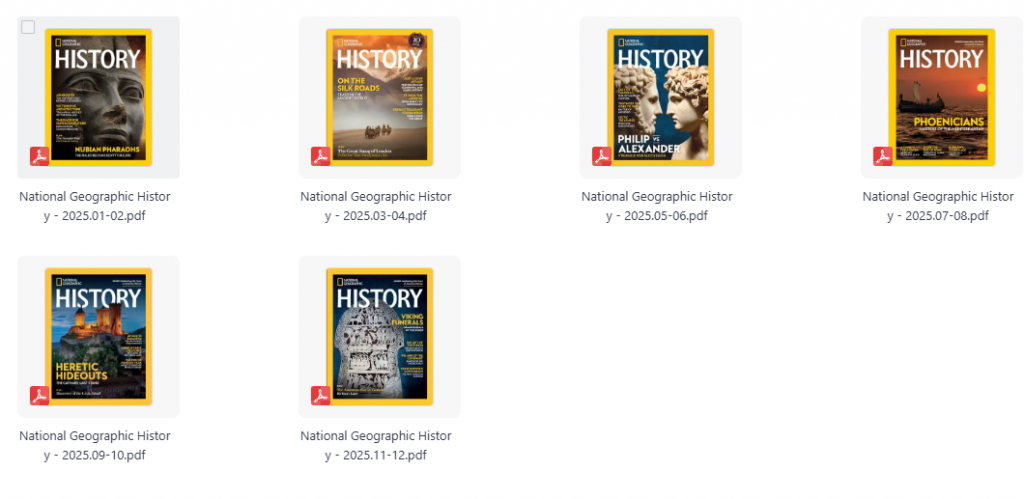Click filename National Geographic History - 2025.07-08.pdf

[938, 206]
